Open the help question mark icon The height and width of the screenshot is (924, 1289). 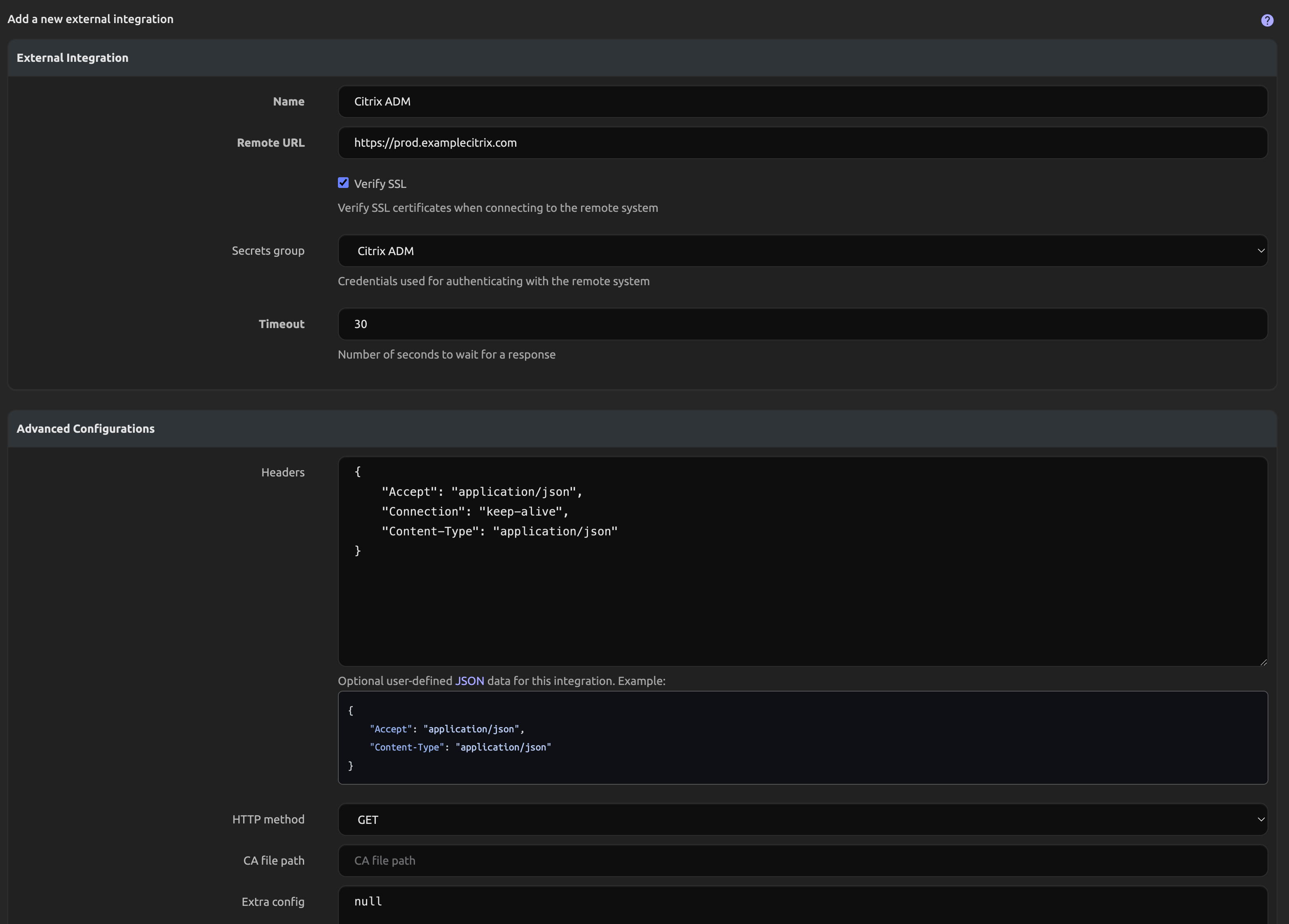[1268, 19]
